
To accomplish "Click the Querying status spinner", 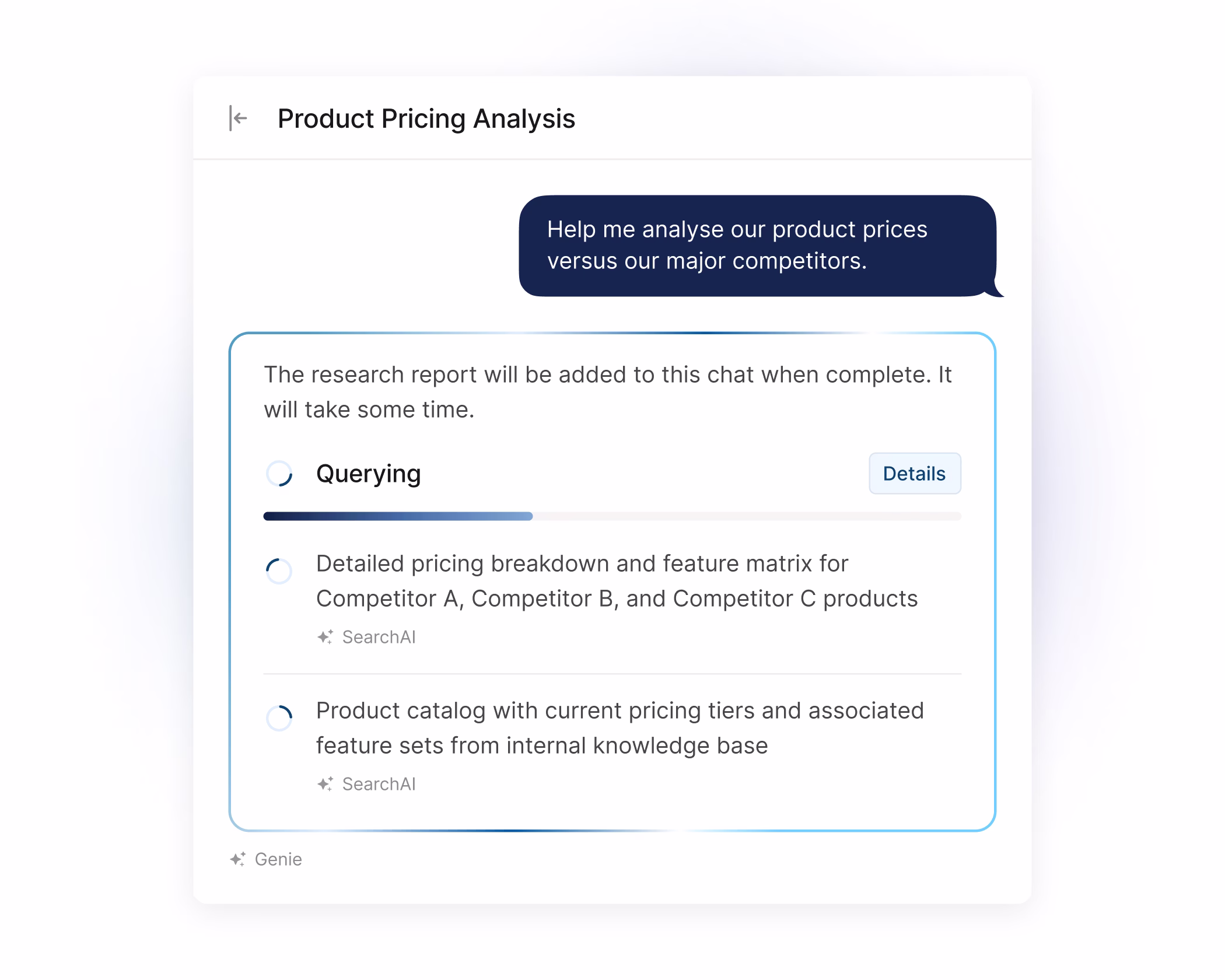I will tap(279, 473).
